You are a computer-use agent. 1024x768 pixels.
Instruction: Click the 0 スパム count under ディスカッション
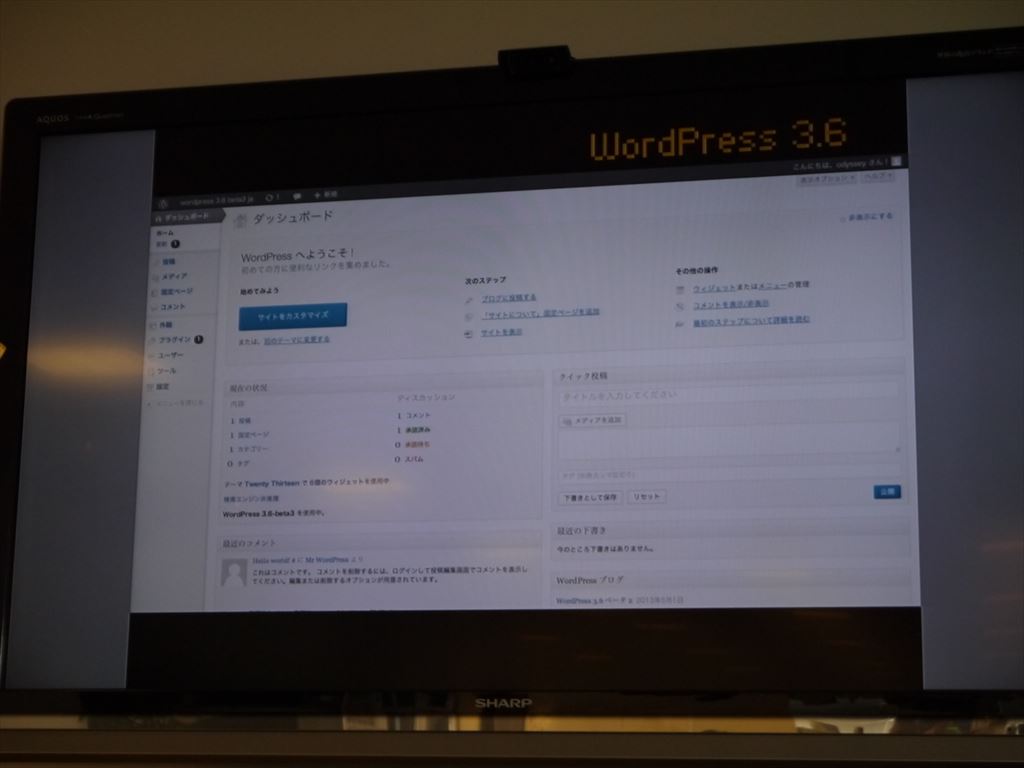point(409,460)
